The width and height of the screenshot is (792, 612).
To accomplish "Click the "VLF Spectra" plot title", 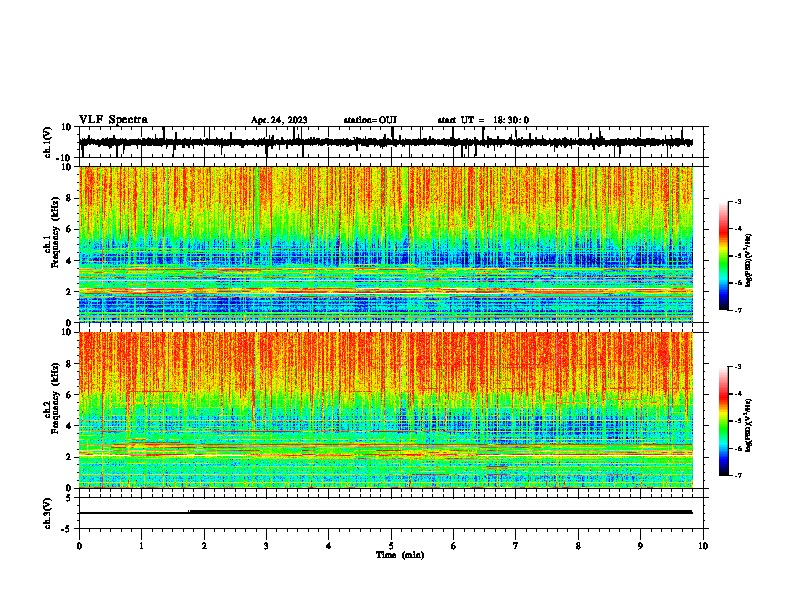I will click(113, 120).
